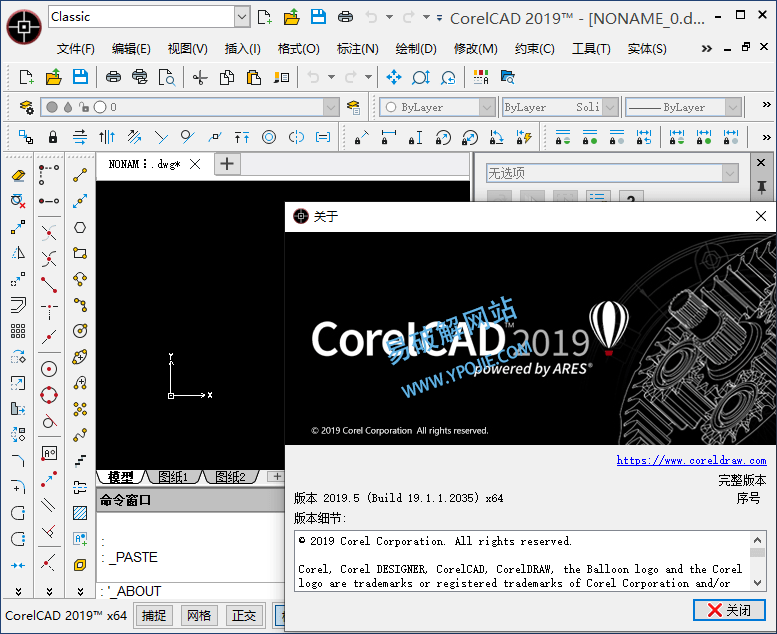Screen dimensions: 777x634
Task: Click the Save icon in the standard toolbar
Action: (x=80, y=77)
